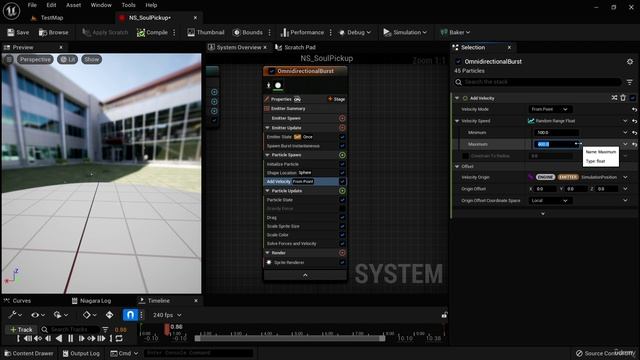This screenshot has width=640, height=360.
Task: Click the Random Range Float graph icon
Action: click(x=531, y=121)
